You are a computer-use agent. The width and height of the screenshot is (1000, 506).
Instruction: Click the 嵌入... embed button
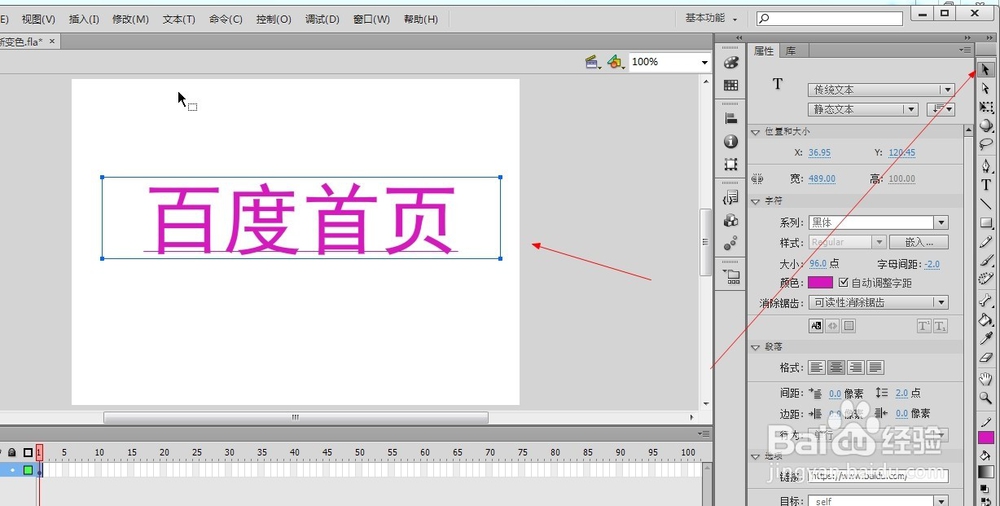point(919,242)
